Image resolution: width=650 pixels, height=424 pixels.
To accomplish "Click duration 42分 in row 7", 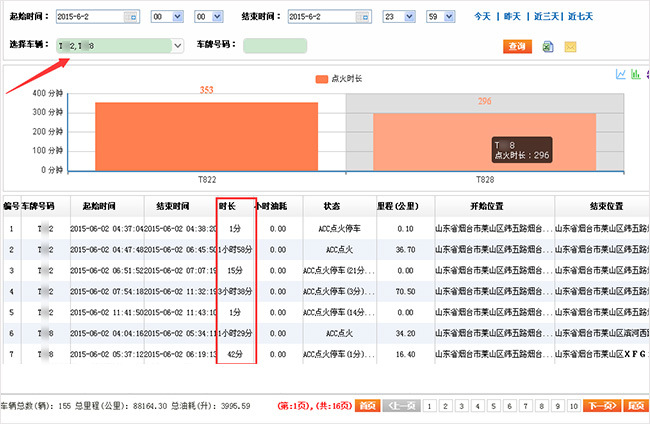I will click(x=235, y=354).
